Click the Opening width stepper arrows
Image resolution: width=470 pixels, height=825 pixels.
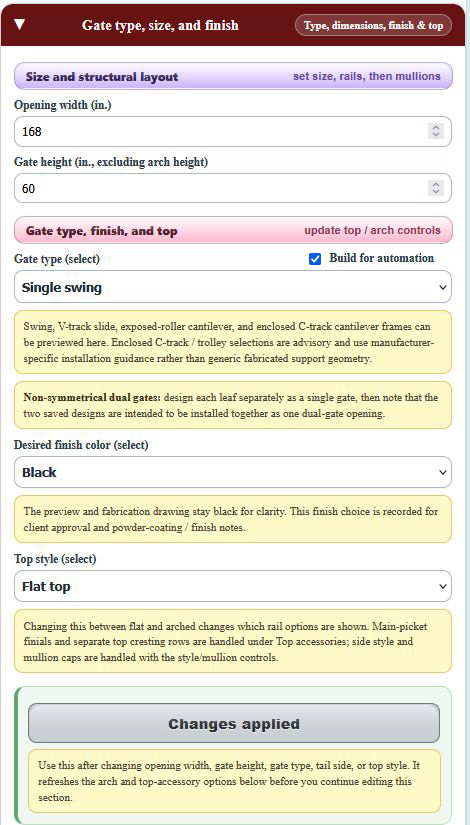coord(435,131)
